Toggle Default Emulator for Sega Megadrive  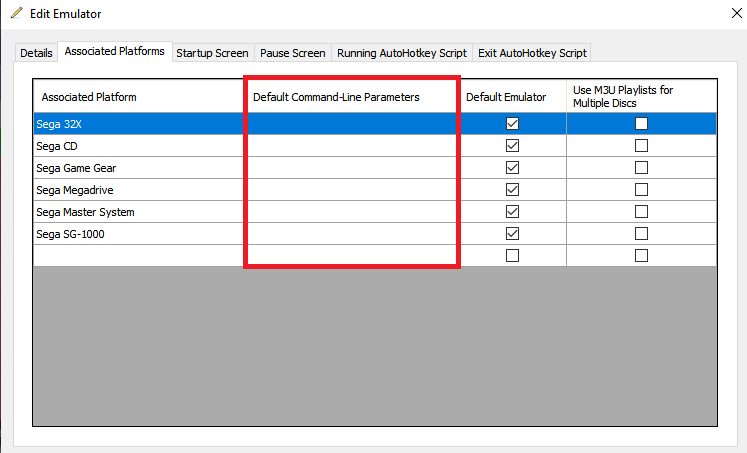pos(512,190)
